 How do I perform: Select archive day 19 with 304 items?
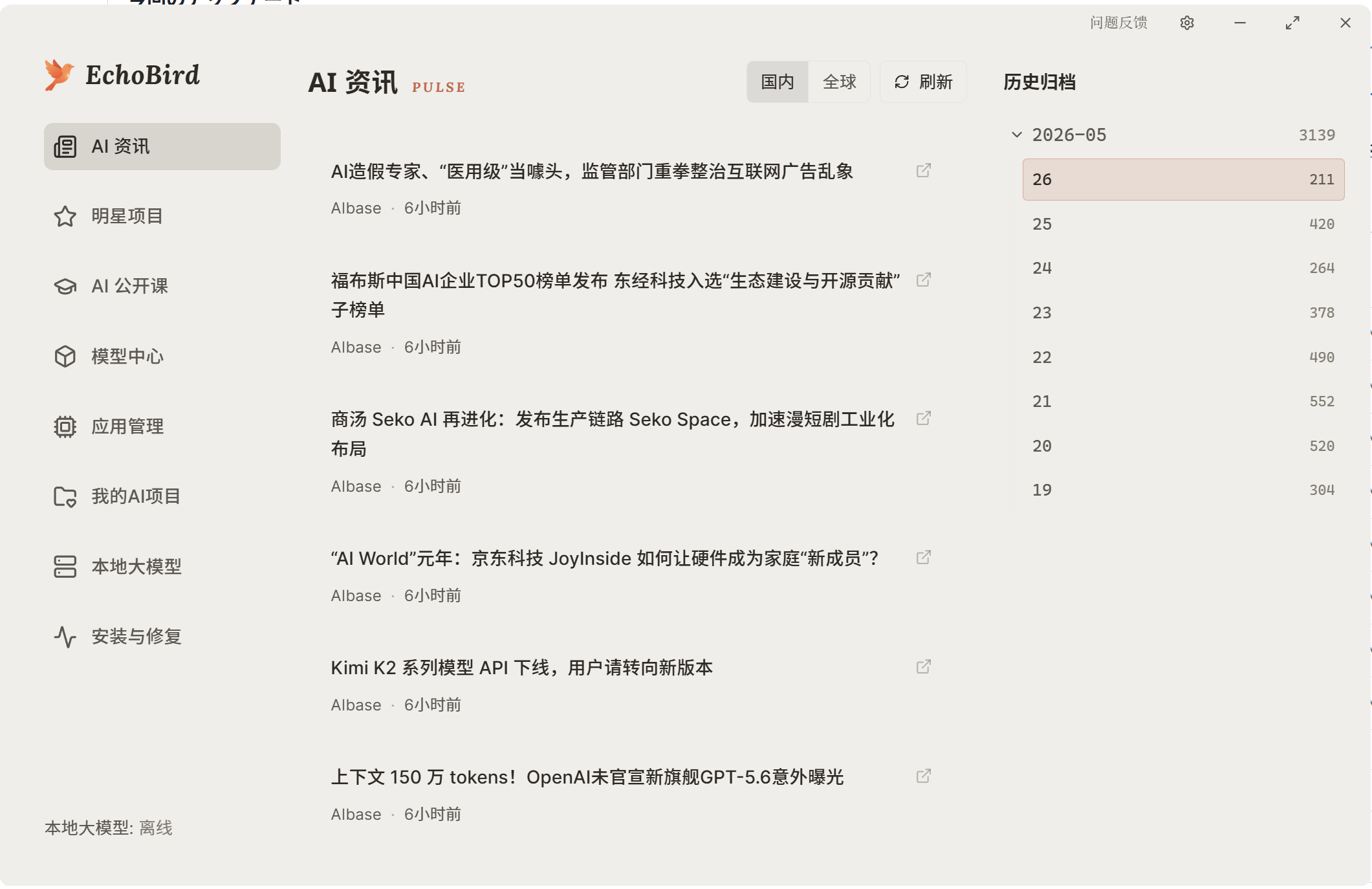[1183, 490]
